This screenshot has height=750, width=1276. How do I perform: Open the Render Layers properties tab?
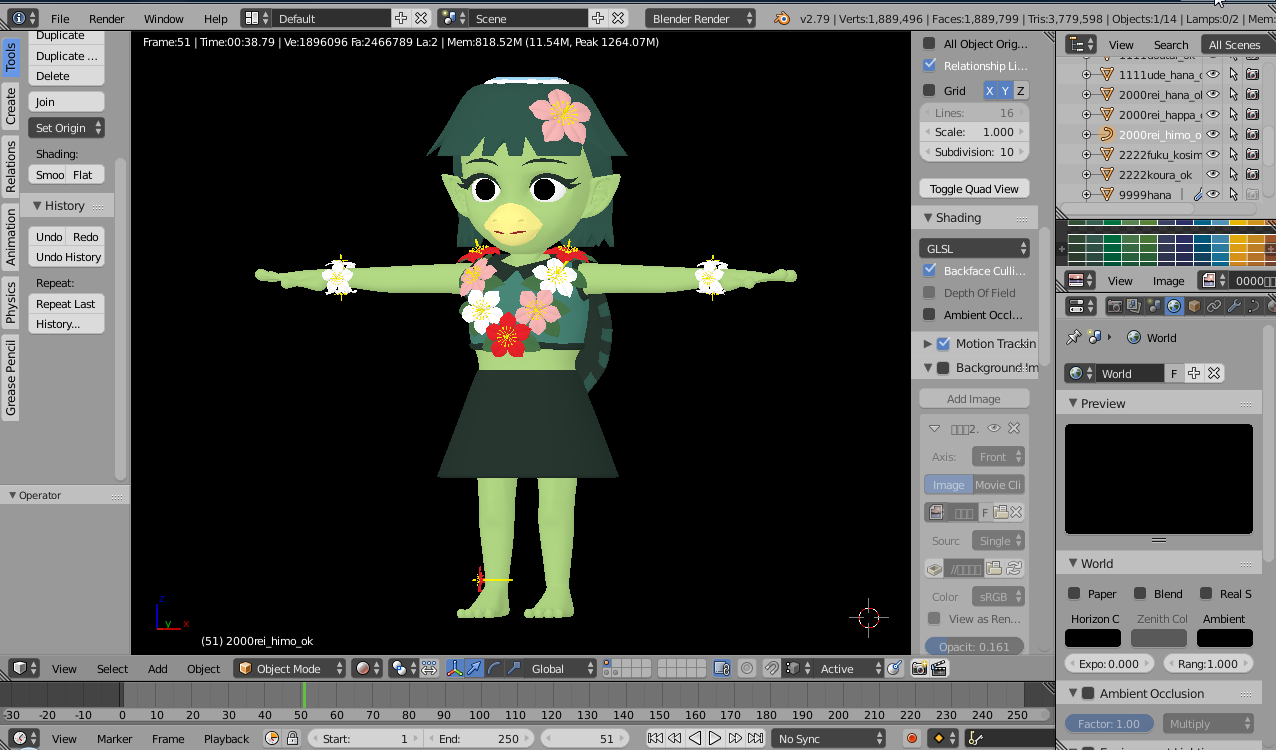[1132, 306]
